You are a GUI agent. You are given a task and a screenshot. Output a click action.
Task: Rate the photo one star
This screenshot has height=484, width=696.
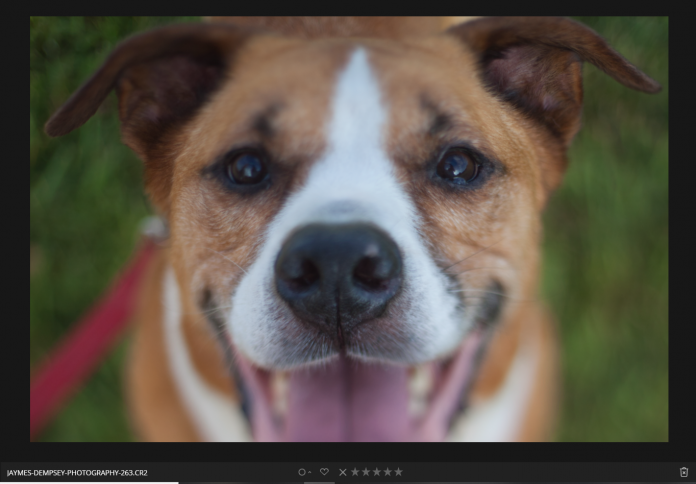click(x=355, y=472)
